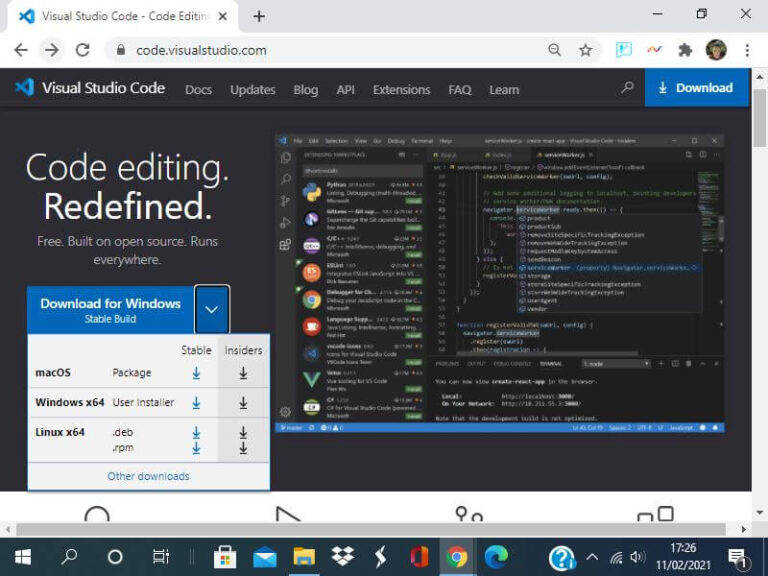Download macOS Stable package
Viewport: 768px width, 576px height.
(x=196, y=373)
